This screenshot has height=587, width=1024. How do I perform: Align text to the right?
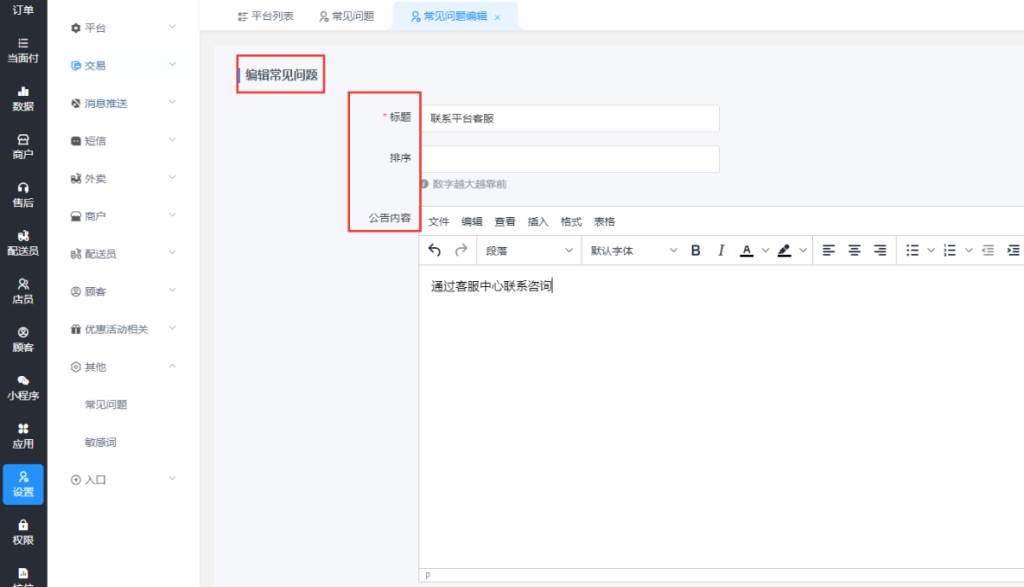[880, 250]
